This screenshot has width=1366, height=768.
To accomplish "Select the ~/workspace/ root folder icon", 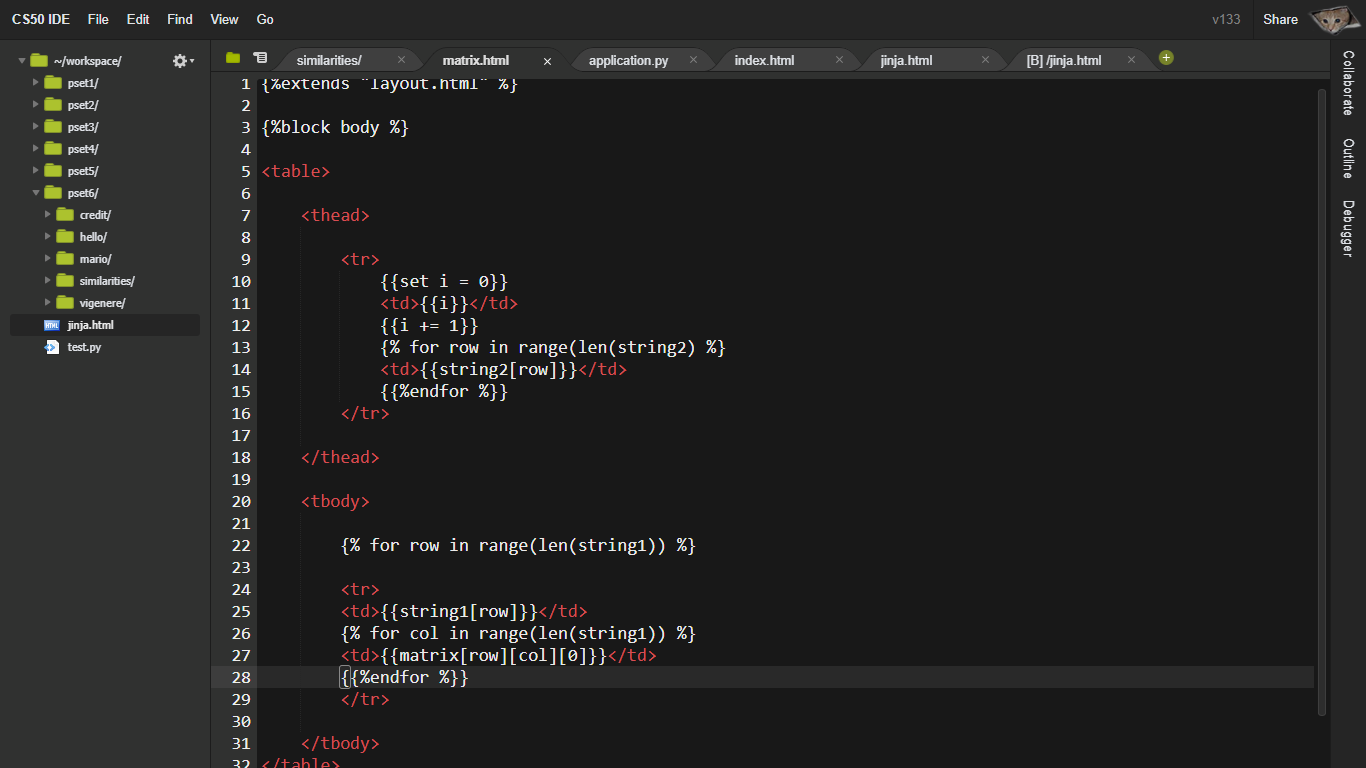I will pyautogui.click(x=39, y=61).
